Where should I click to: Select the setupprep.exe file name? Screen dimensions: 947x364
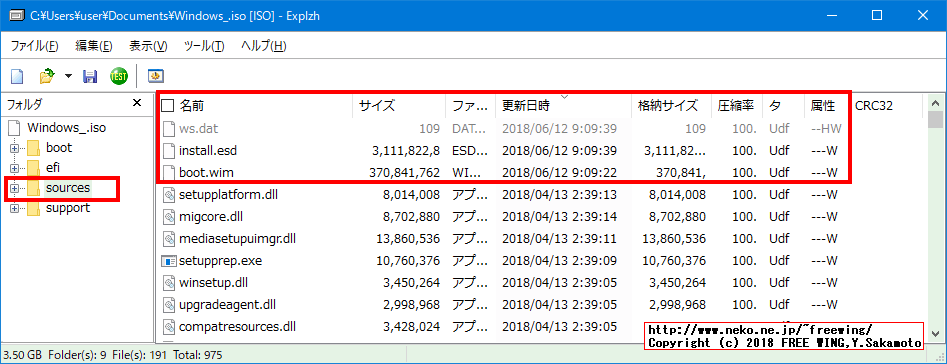(x=220, y=261)
